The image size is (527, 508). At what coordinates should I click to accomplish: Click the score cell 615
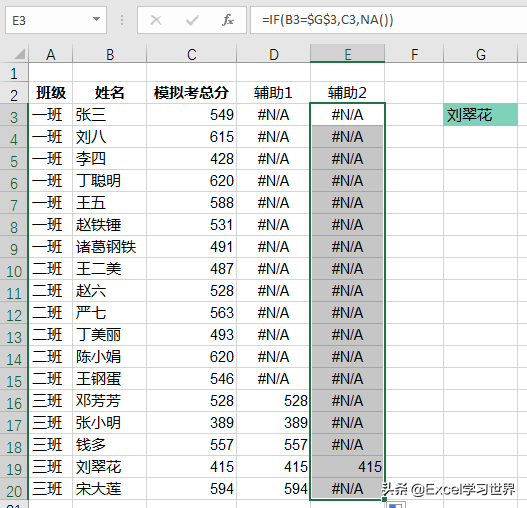pyautogui.click(x=192, y=136)
